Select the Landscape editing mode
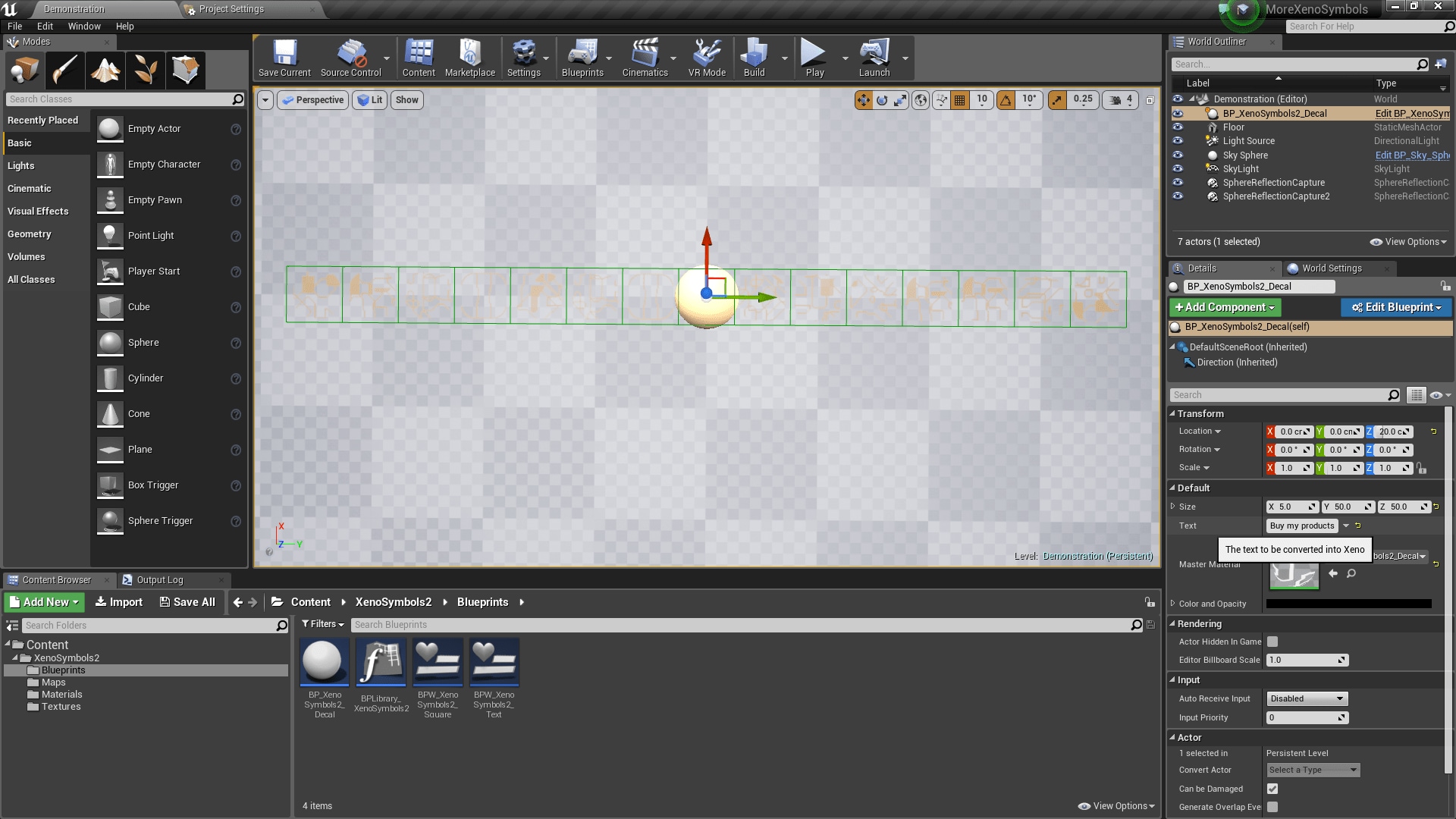Image resolution: width=1456 pixels, height=819 pixels. coord(105,70)
